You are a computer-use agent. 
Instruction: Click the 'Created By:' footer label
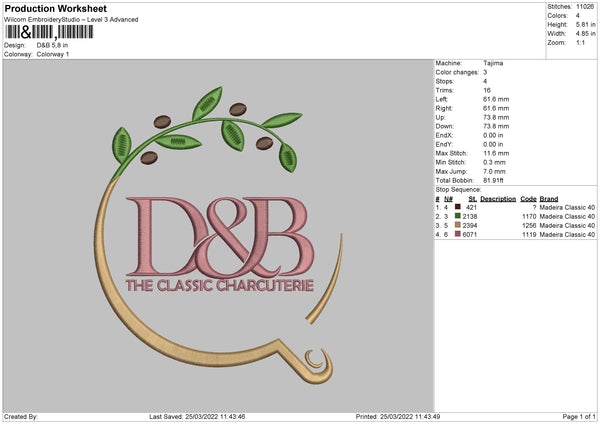tap(21, 416)
